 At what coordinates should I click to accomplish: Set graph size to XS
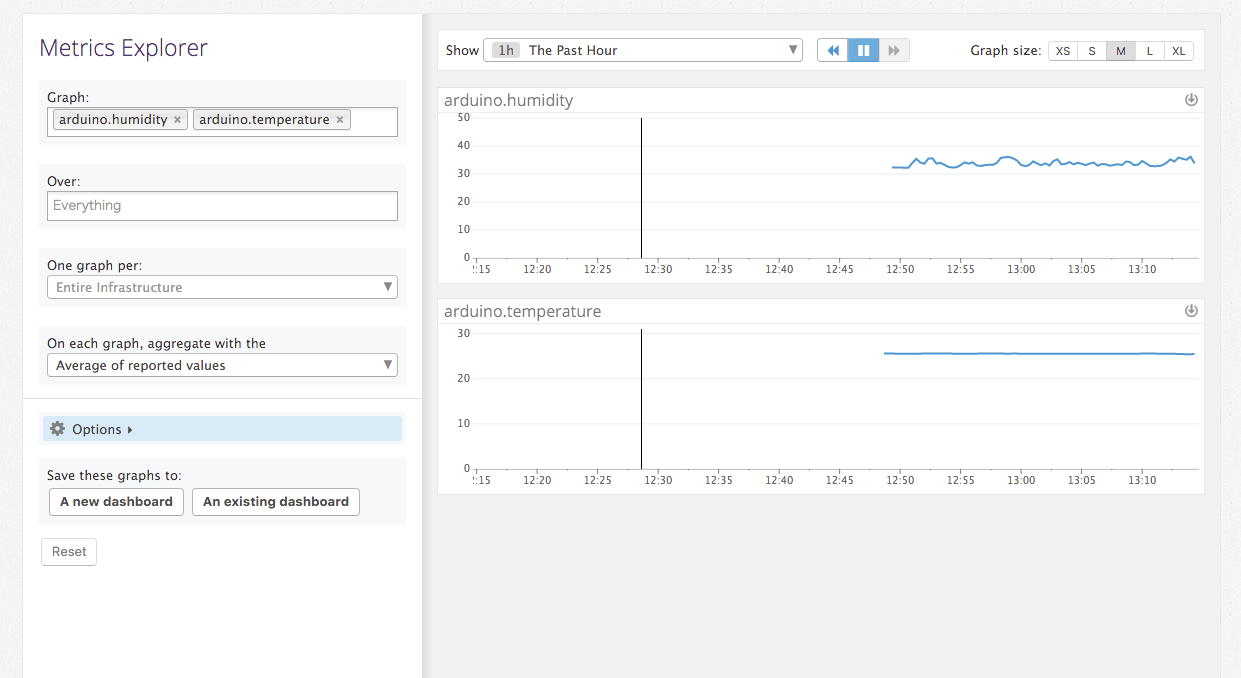pos(1063,51)
